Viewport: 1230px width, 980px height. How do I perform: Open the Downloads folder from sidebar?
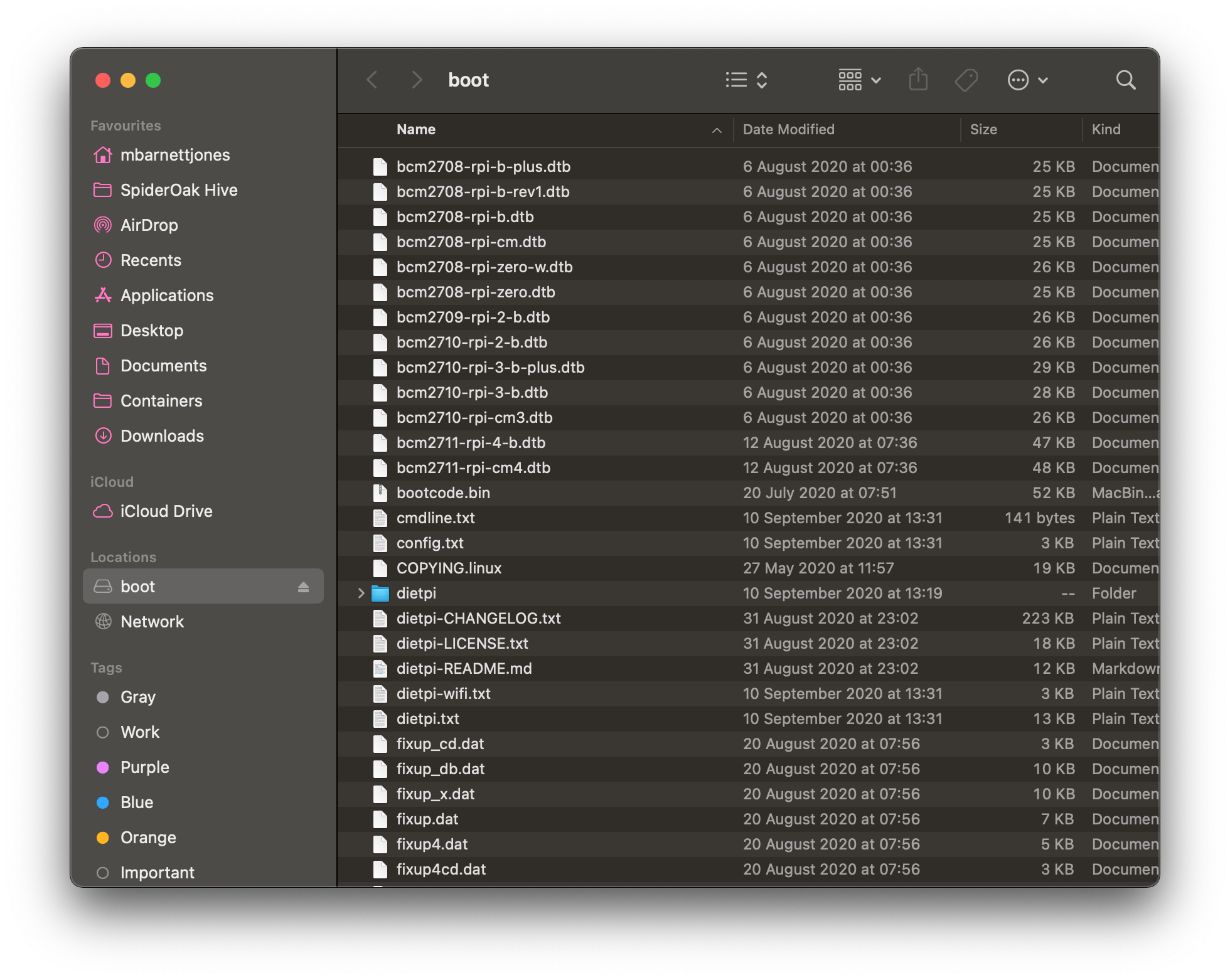coord(162,435)
